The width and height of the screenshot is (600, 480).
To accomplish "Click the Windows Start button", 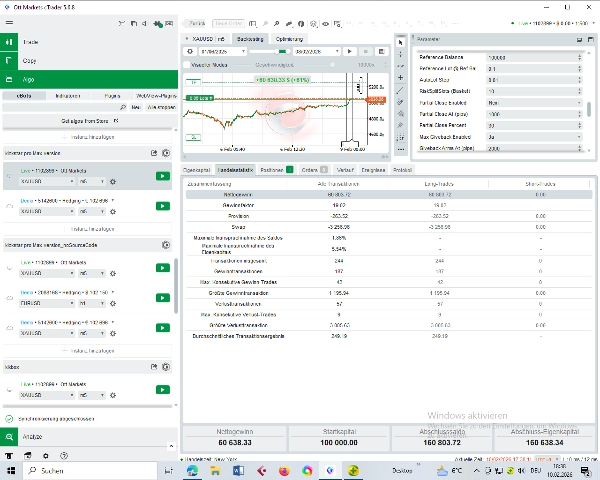I will point(11,470).
